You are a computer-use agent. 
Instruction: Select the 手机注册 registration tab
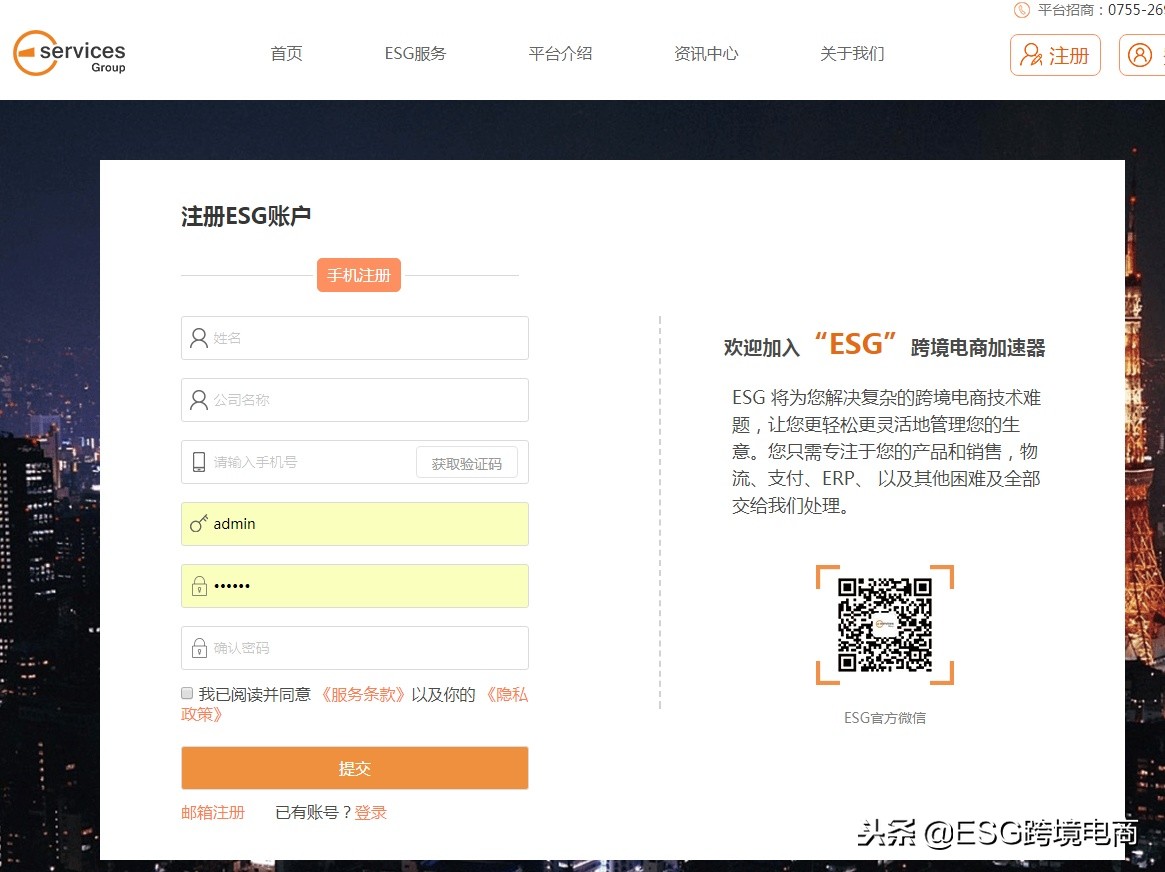pyautogui.click(x=358, y=273)
